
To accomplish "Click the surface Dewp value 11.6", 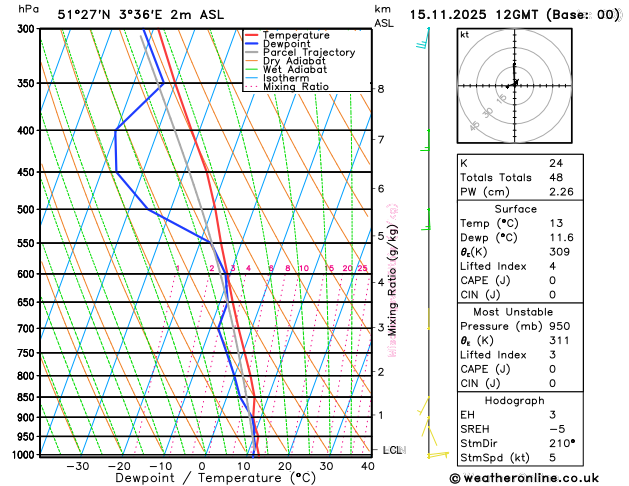I will pos(561,238).
